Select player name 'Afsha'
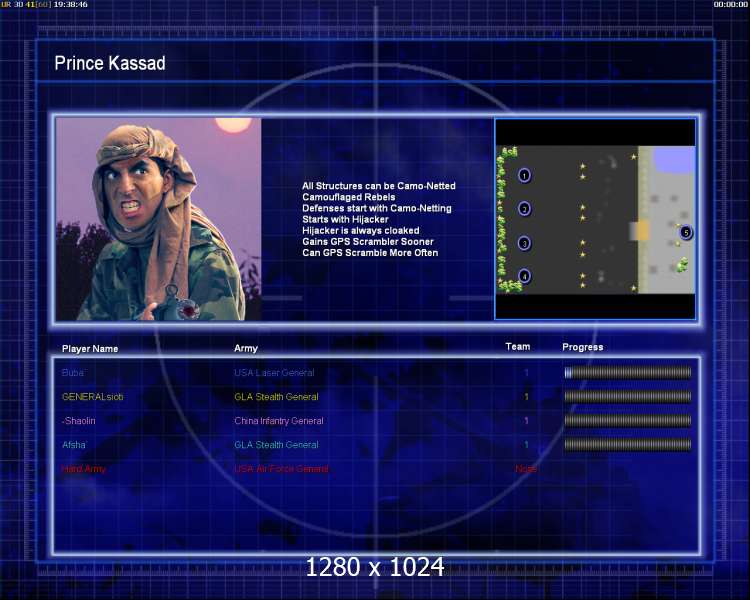This screenshot has width=750, height=600. click(74, 444)
